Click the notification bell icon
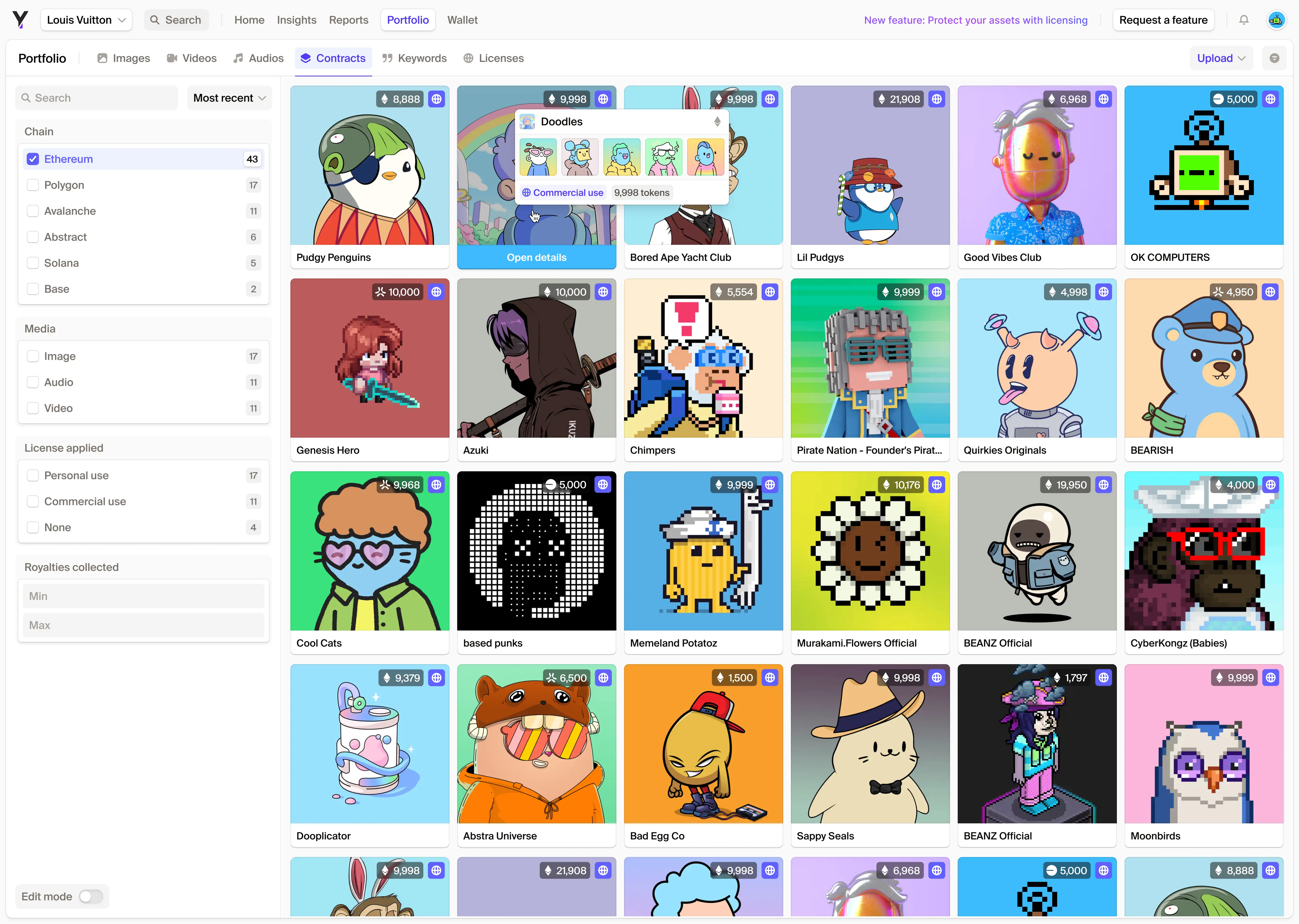The height and width of the screenshot is (924, 1299). 1244,20
